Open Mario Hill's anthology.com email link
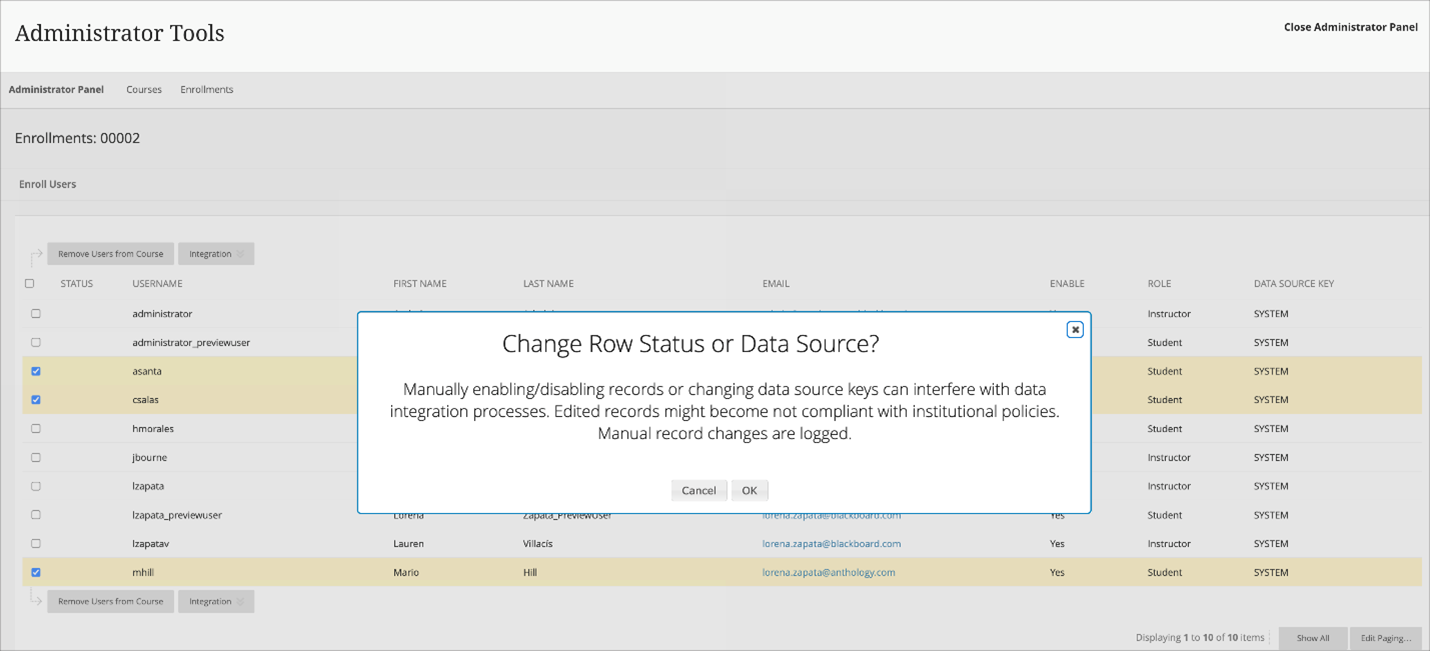Image resolution: width=1430 pixels, height=651 pixels. tap(828, 573)
